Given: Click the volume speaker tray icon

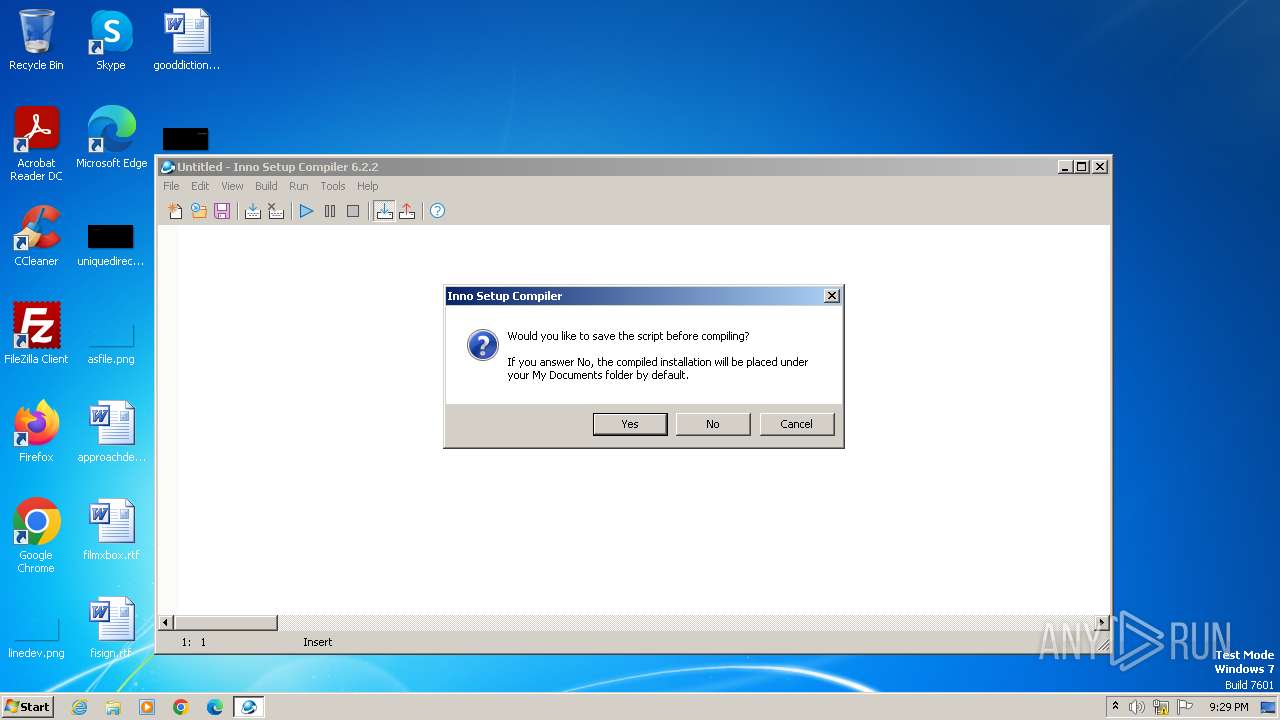Looking at the screenshot, I should 1137,707.
